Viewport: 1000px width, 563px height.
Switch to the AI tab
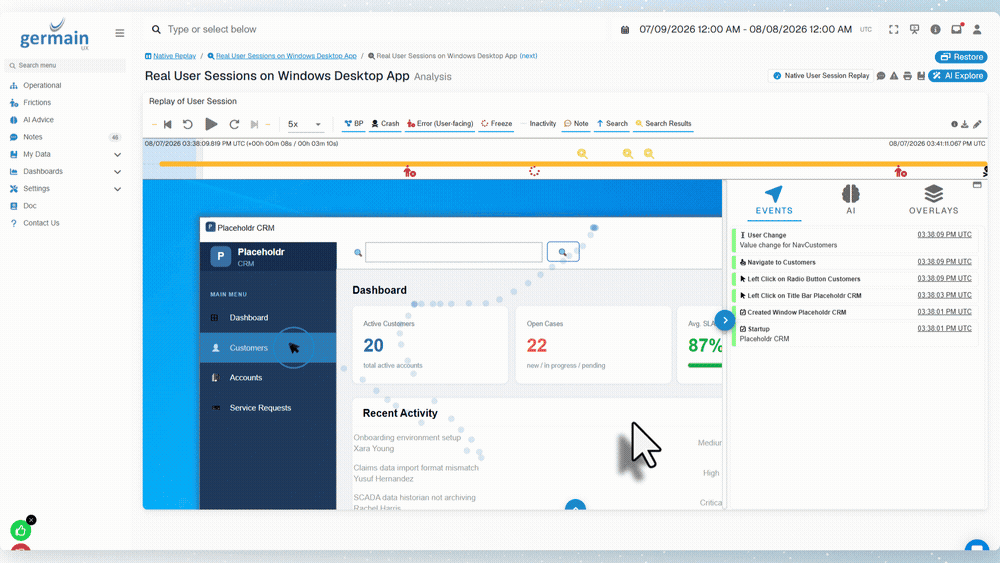pyautogui.click(x=851, y=200)
